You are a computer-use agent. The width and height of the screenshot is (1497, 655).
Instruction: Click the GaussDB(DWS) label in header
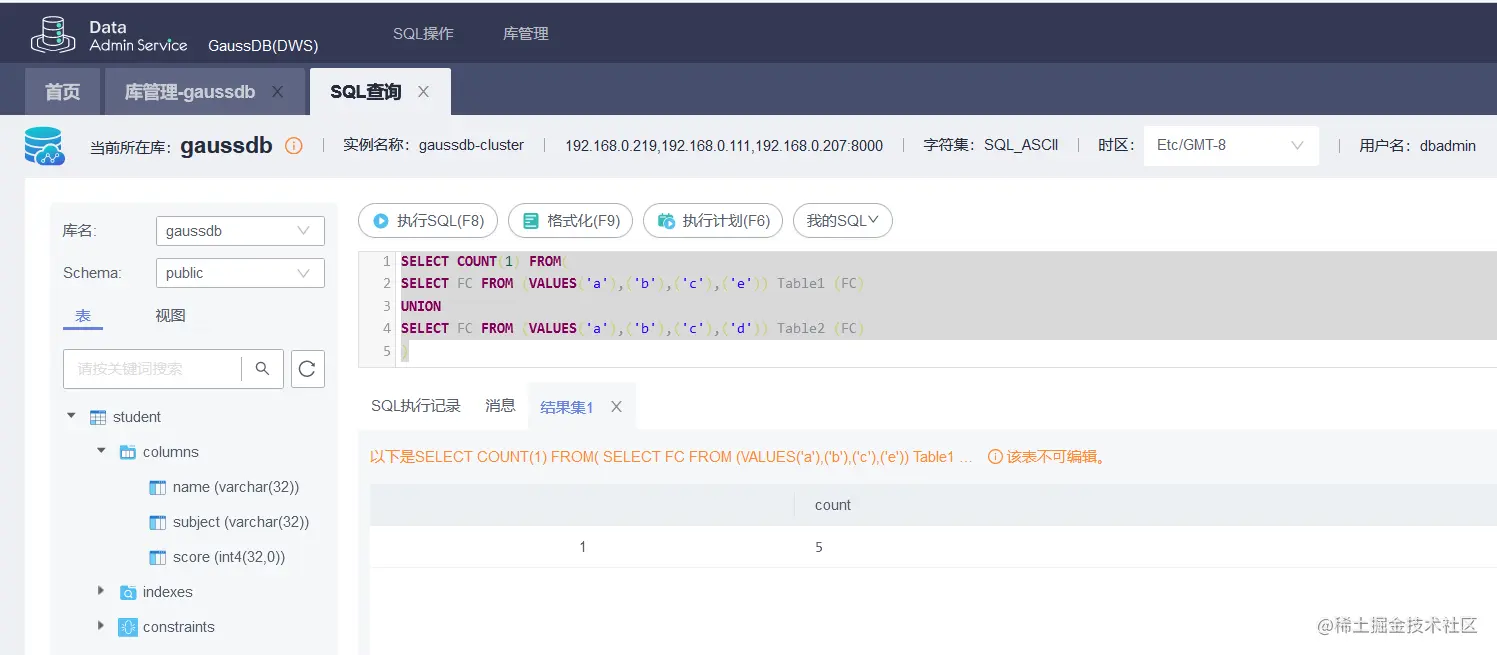263,46
